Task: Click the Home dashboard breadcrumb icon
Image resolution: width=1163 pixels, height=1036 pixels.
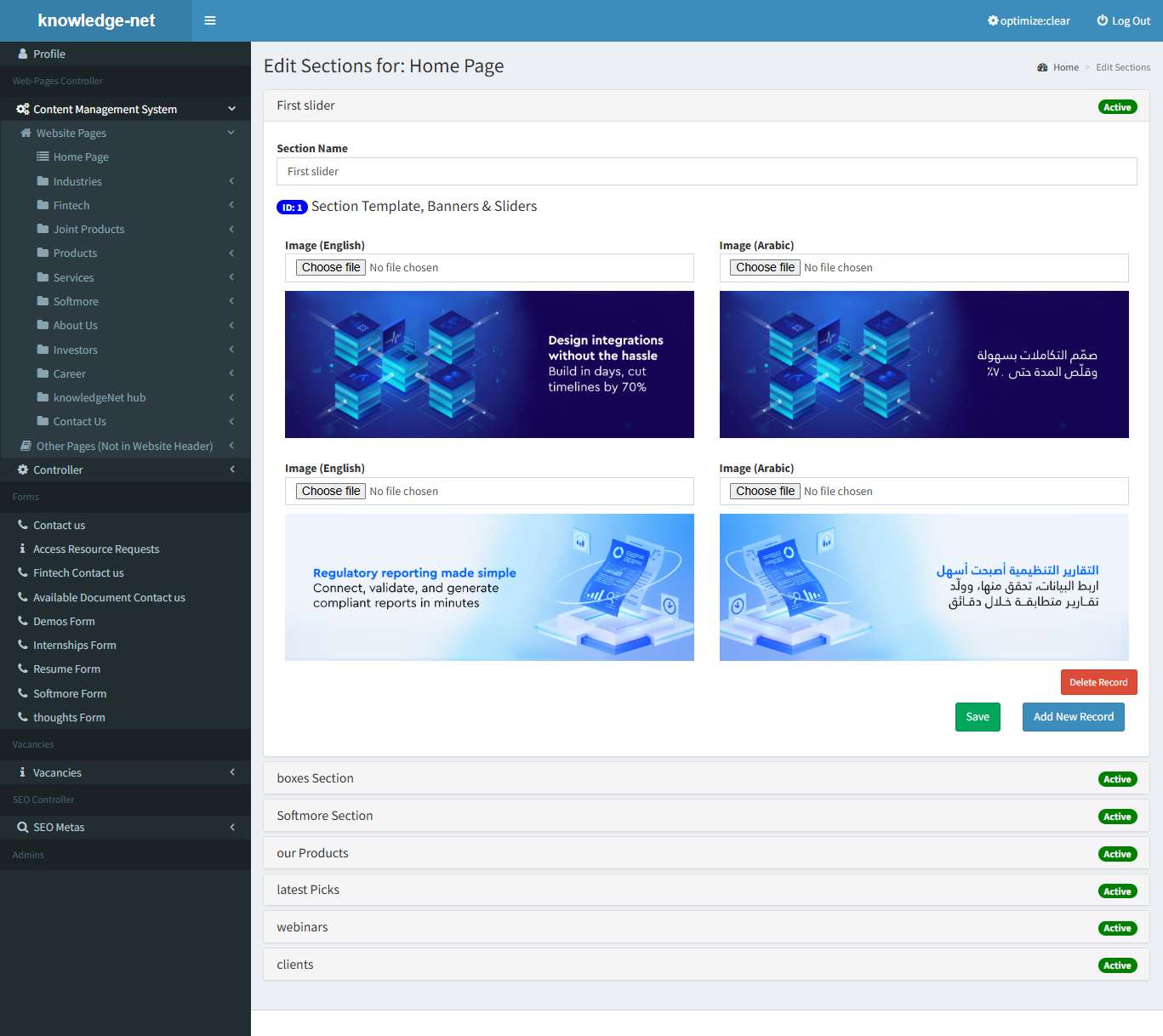Action: [x=1042, y=67]
